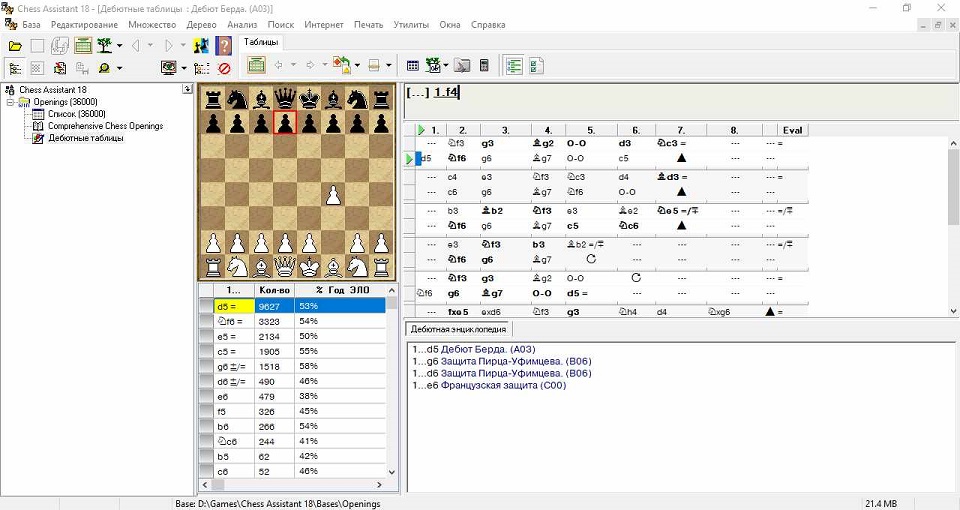The image size is (960, 510).
Task: Click the 1.f4 move in notation
Action: [x=446, y=92]
